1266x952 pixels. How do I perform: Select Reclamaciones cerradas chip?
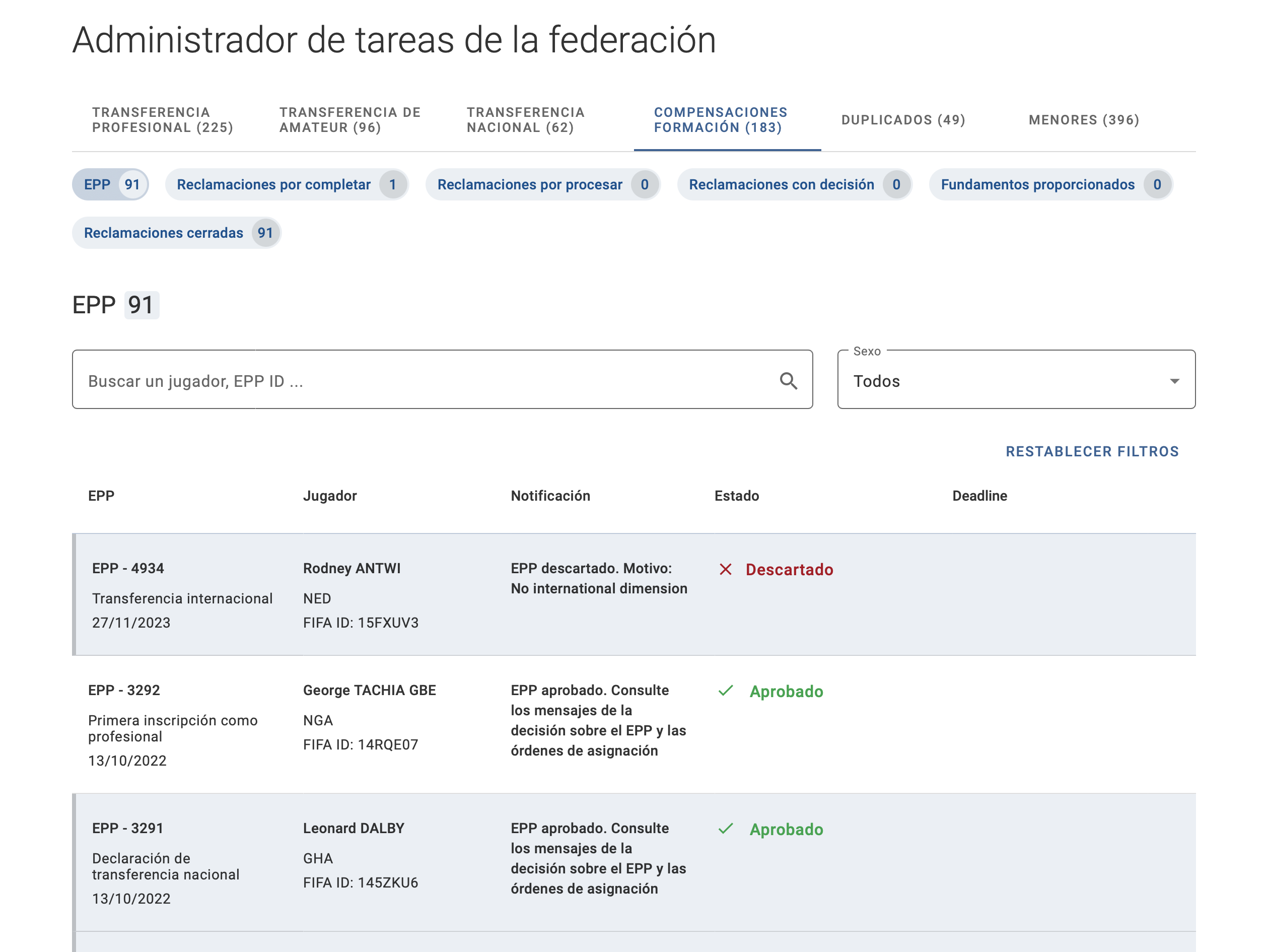pos(176,232)
